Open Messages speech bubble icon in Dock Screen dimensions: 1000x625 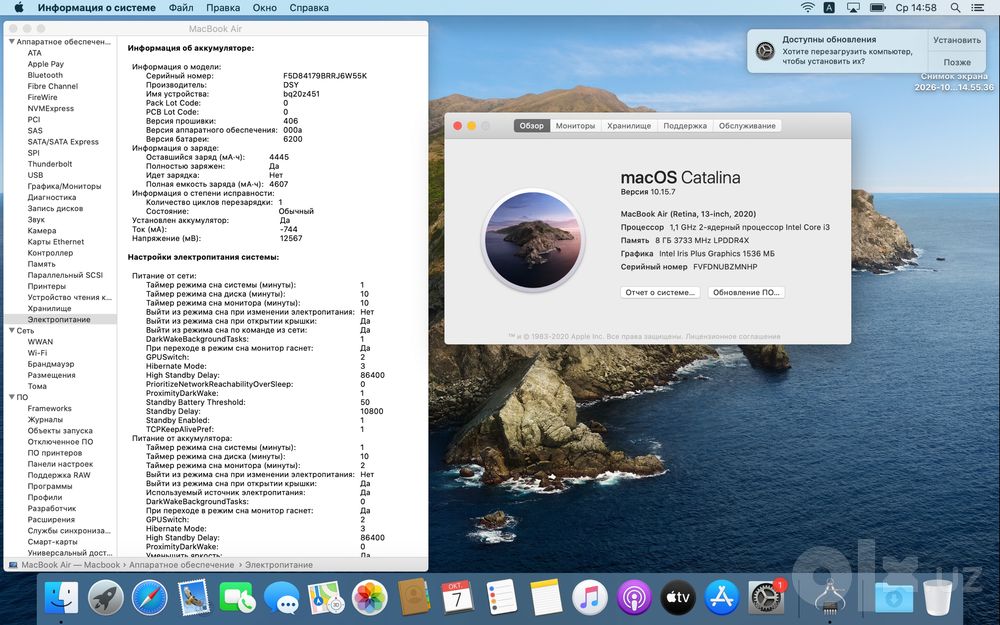click(281, 598)
